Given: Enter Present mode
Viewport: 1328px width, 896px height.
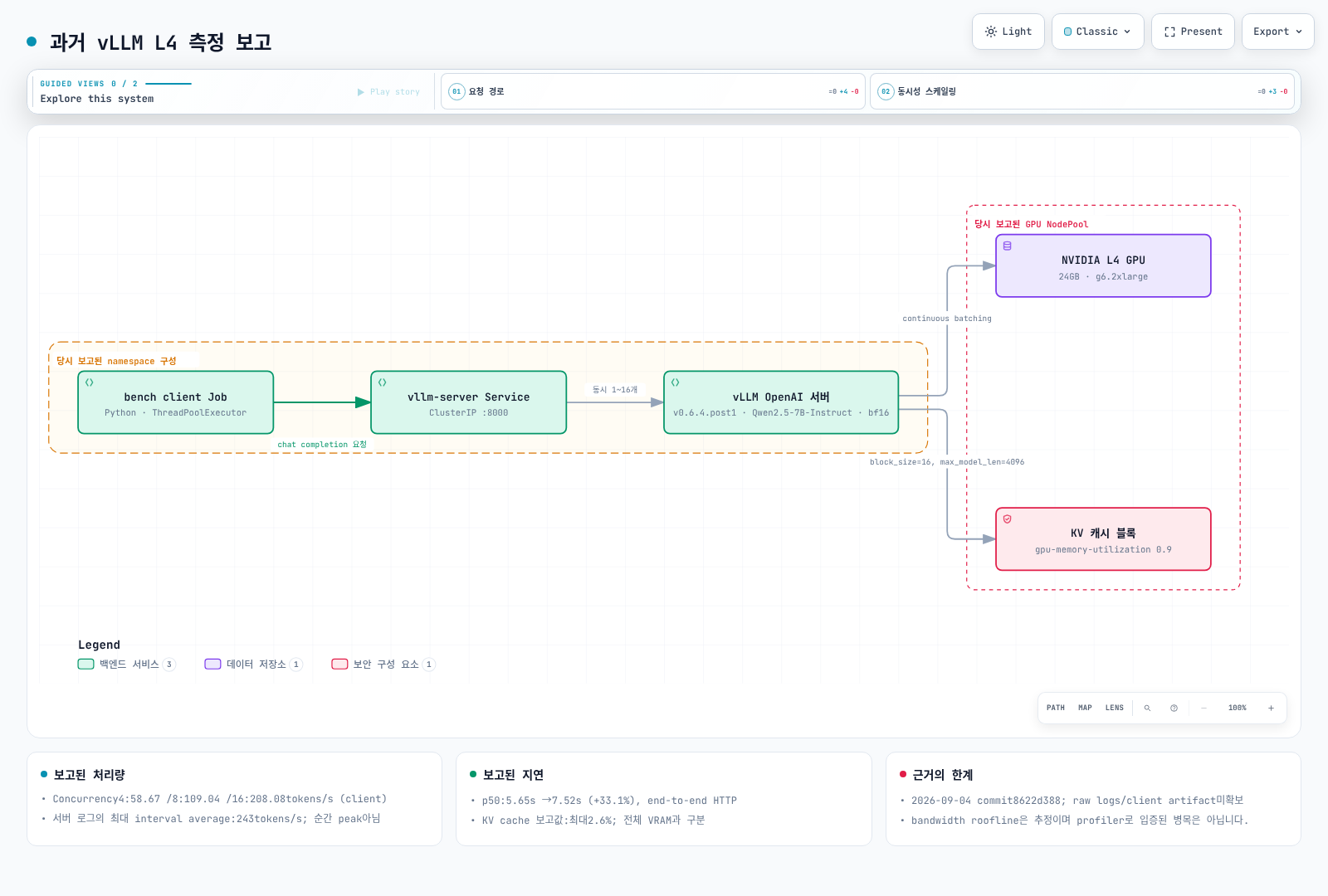Looking at the screenshot, I should coord(1193,32).
